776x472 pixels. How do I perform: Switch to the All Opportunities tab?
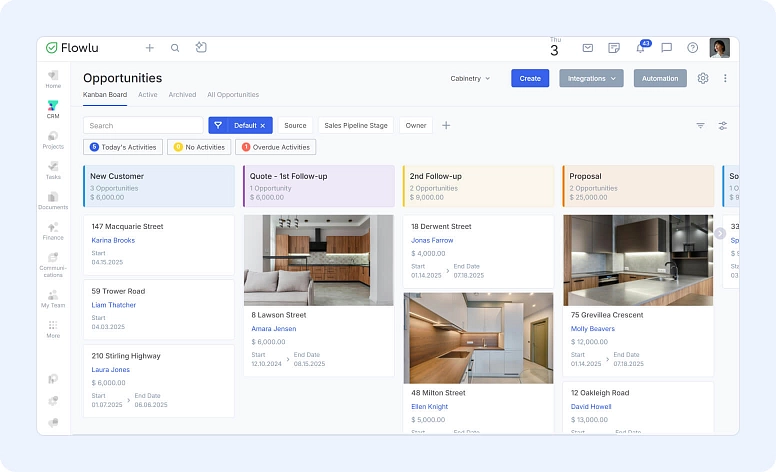pos(233,95)
